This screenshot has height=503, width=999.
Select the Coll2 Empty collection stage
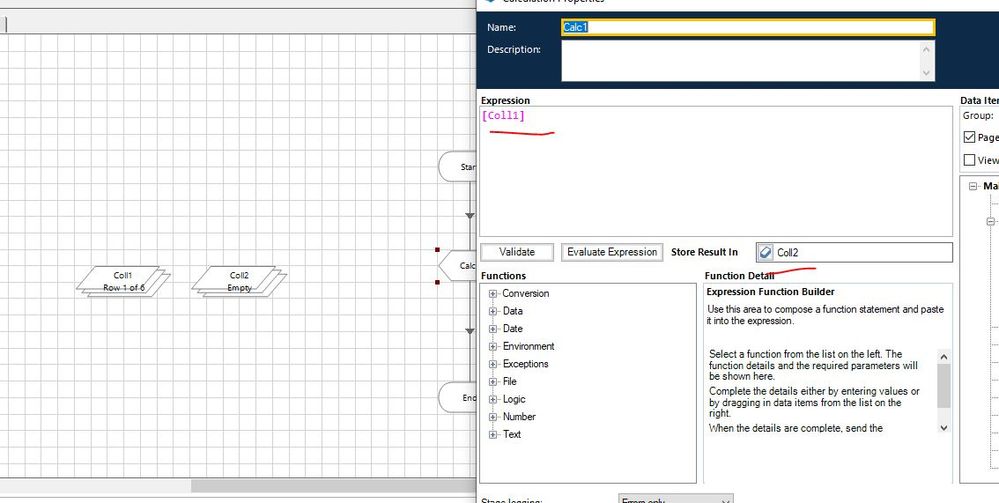tap(239, 281)
